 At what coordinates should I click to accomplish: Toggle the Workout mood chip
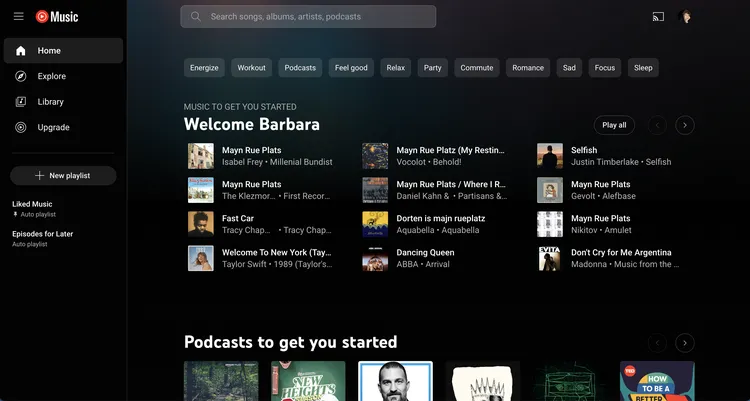[x=252, y=68]
